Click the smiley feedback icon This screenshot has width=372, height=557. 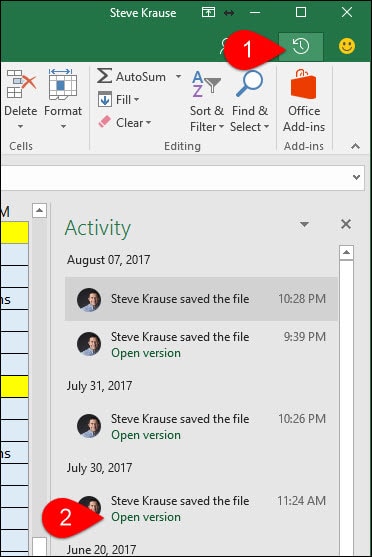[346, 46]
